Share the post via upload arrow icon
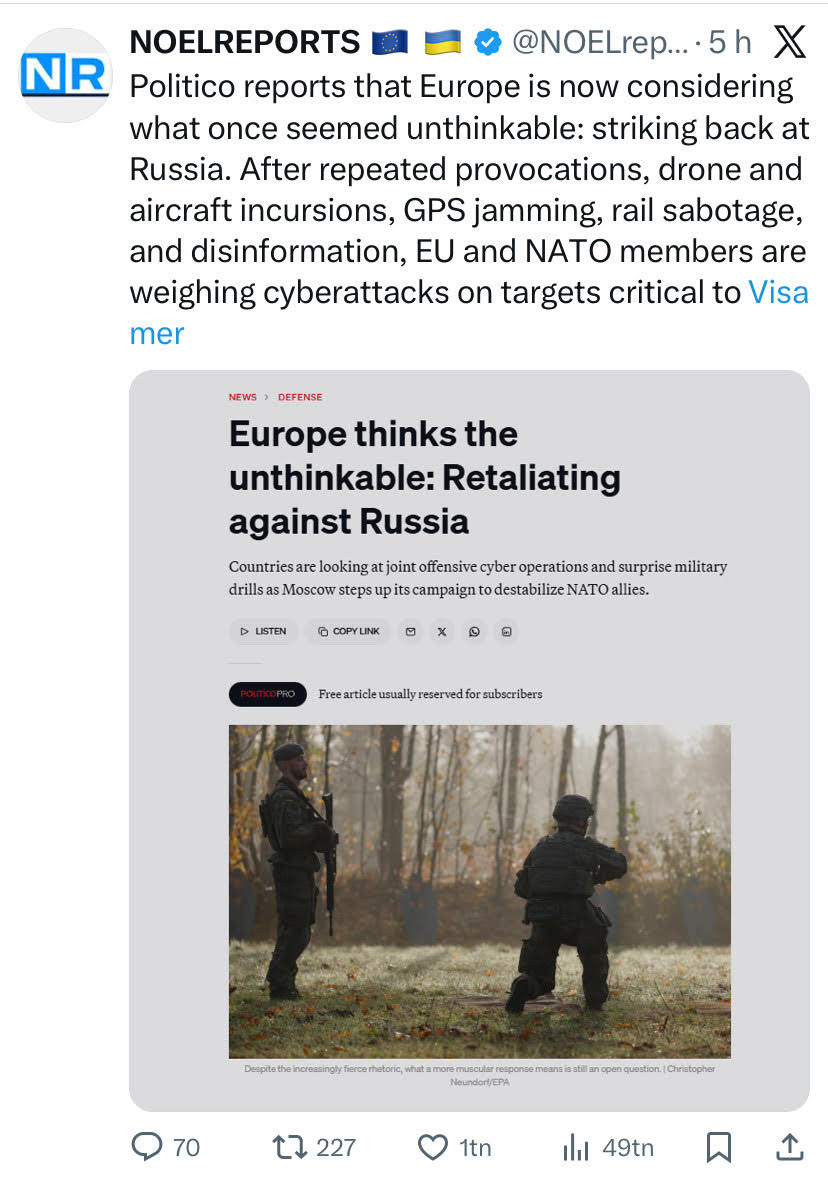Viewport: 828px width, 1184px height. point(790,1146)
